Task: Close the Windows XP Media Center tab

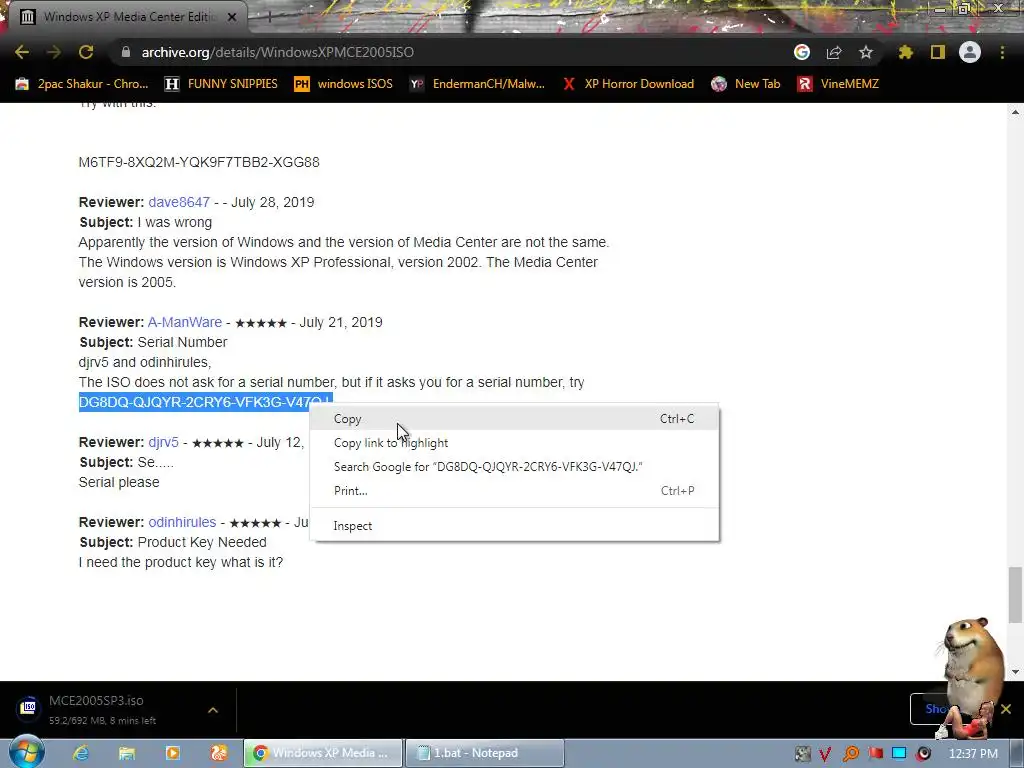Action: point(232,17)
